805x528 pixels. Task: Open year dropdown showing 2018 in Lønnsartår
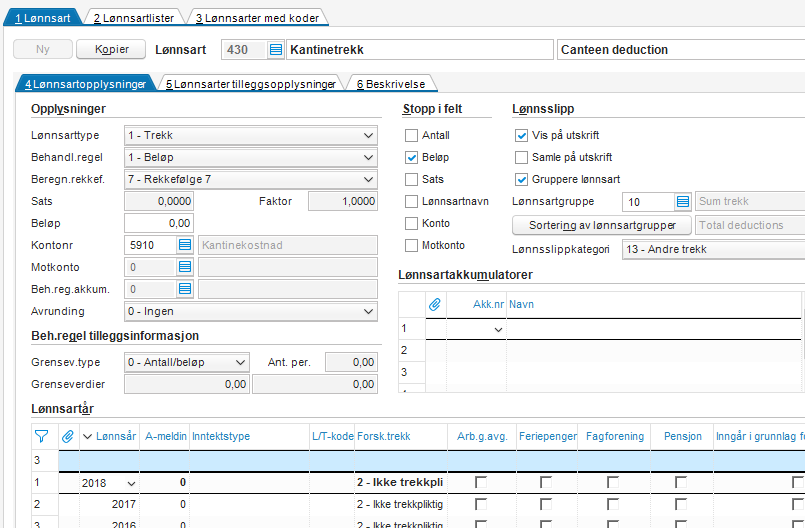click(131, 483)
